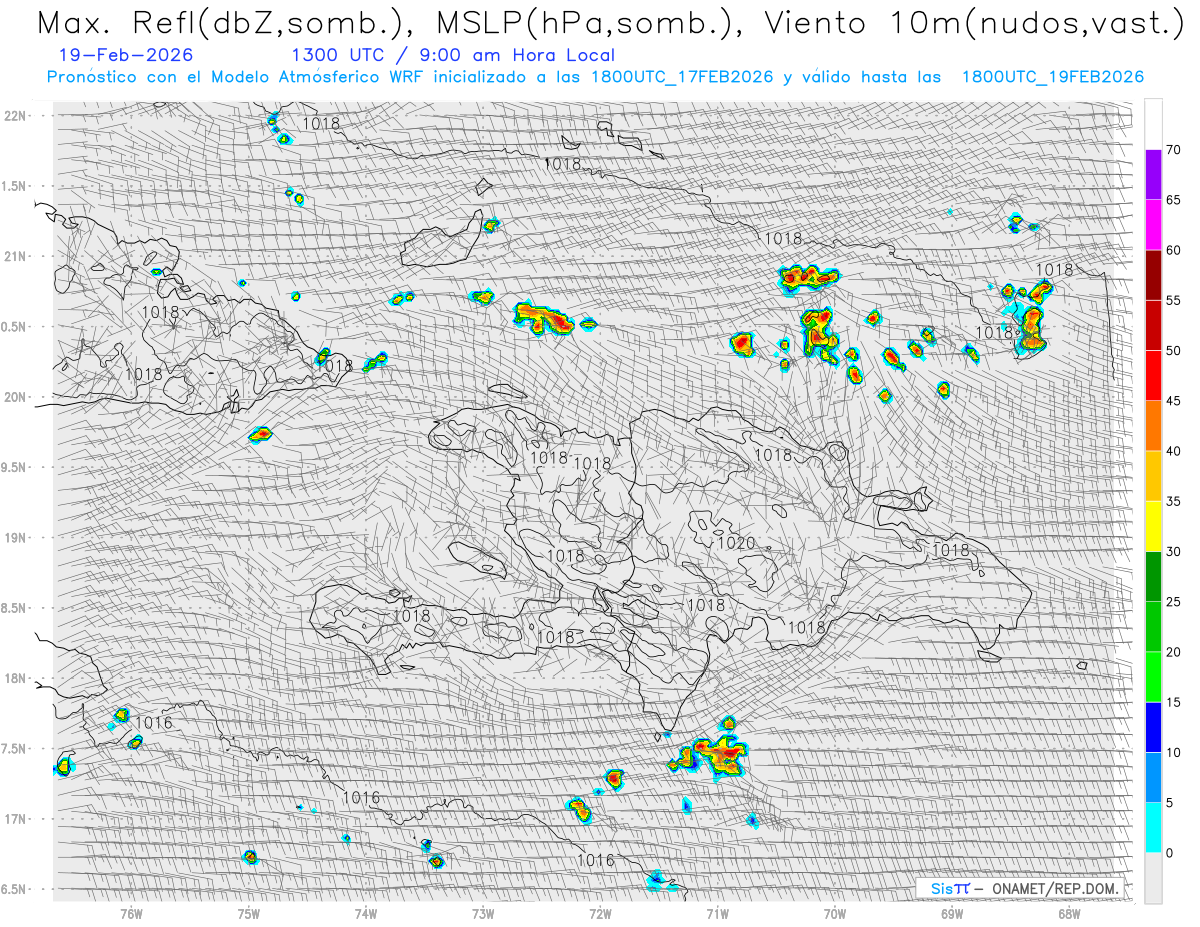Click the gold 35–40 dBZ colorbar segment

tap(1153, 476)
